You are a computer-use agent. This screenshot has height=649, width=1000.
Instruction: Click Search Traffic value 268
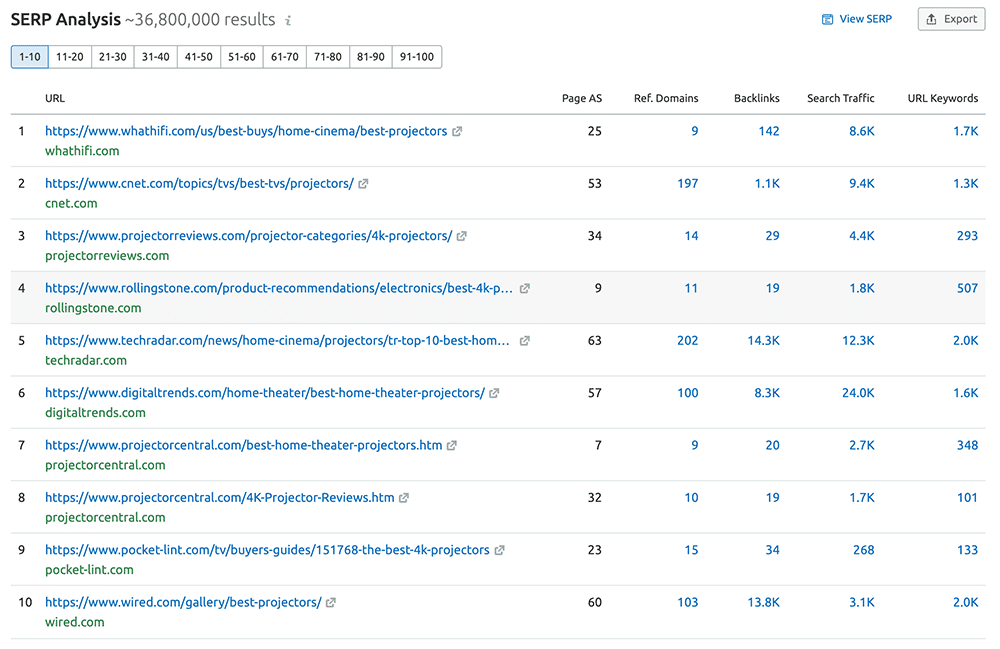(x=864, y=550)
